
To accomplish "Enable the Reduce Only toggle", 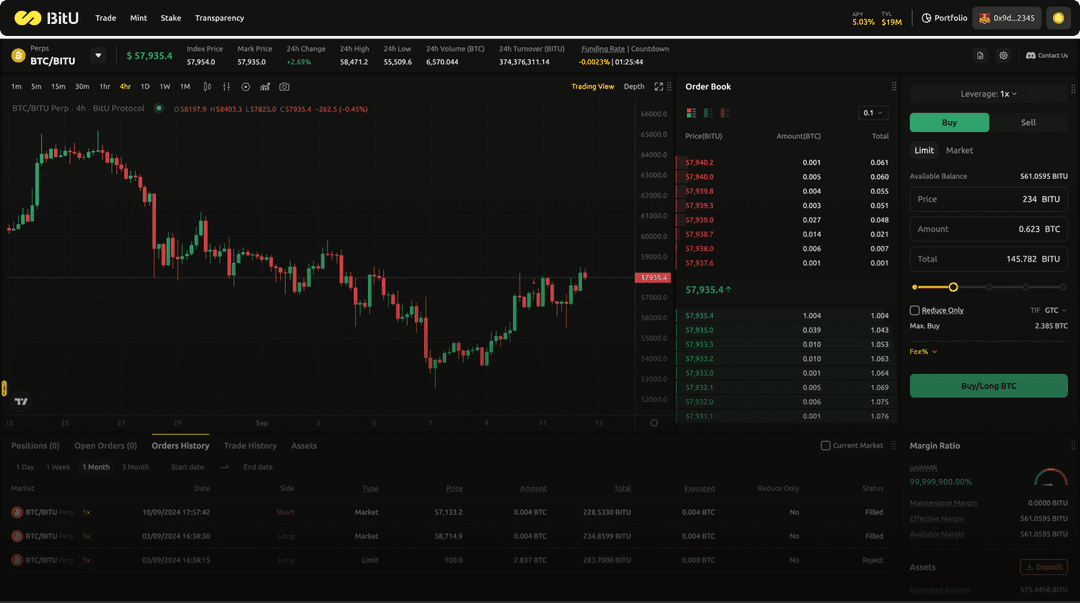I will [x=917, y=310].
